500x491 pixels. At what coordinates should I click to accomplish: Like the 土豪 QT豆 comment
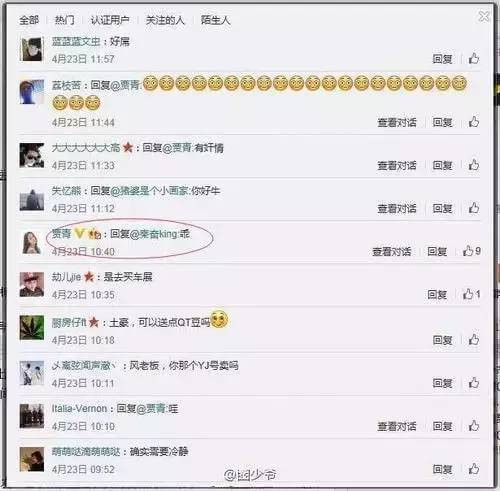pyautogui.click(x=474, y=340)
